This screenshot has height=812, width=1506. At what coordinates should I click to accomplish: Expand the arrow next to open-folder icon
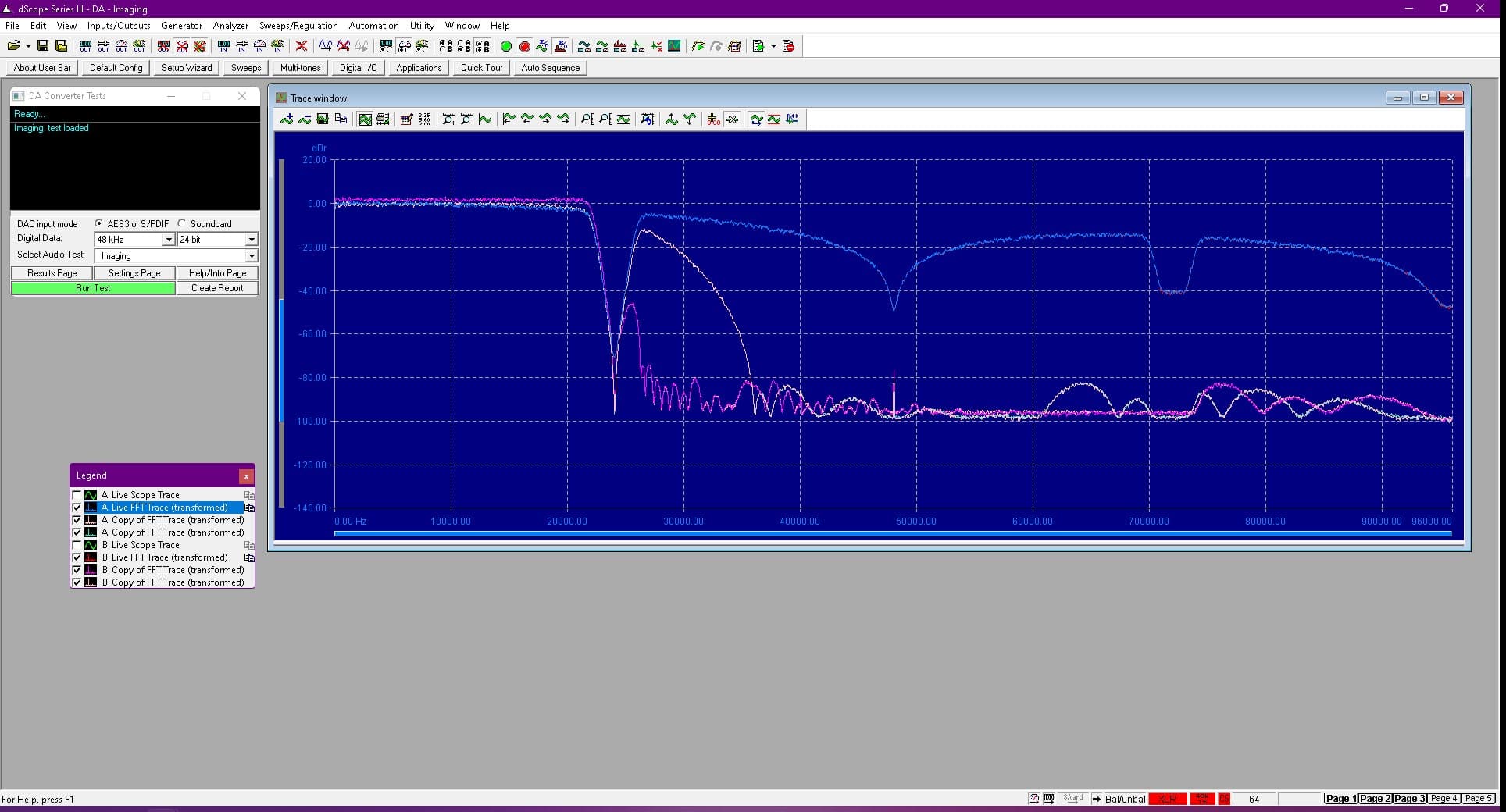click(x=28, y=46)
